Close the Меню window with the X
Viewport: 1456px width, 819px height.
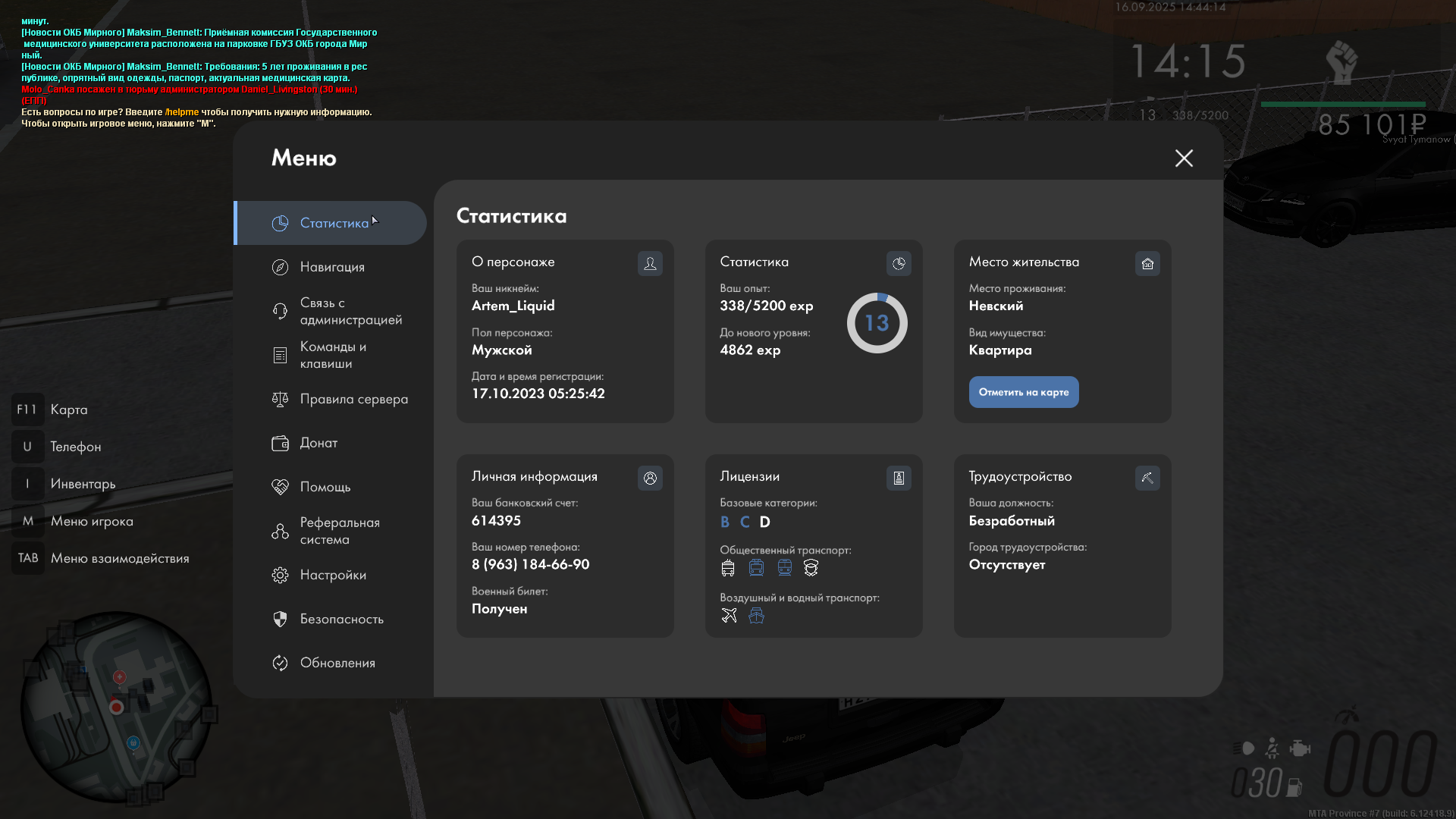click(x=1184, y=158)
